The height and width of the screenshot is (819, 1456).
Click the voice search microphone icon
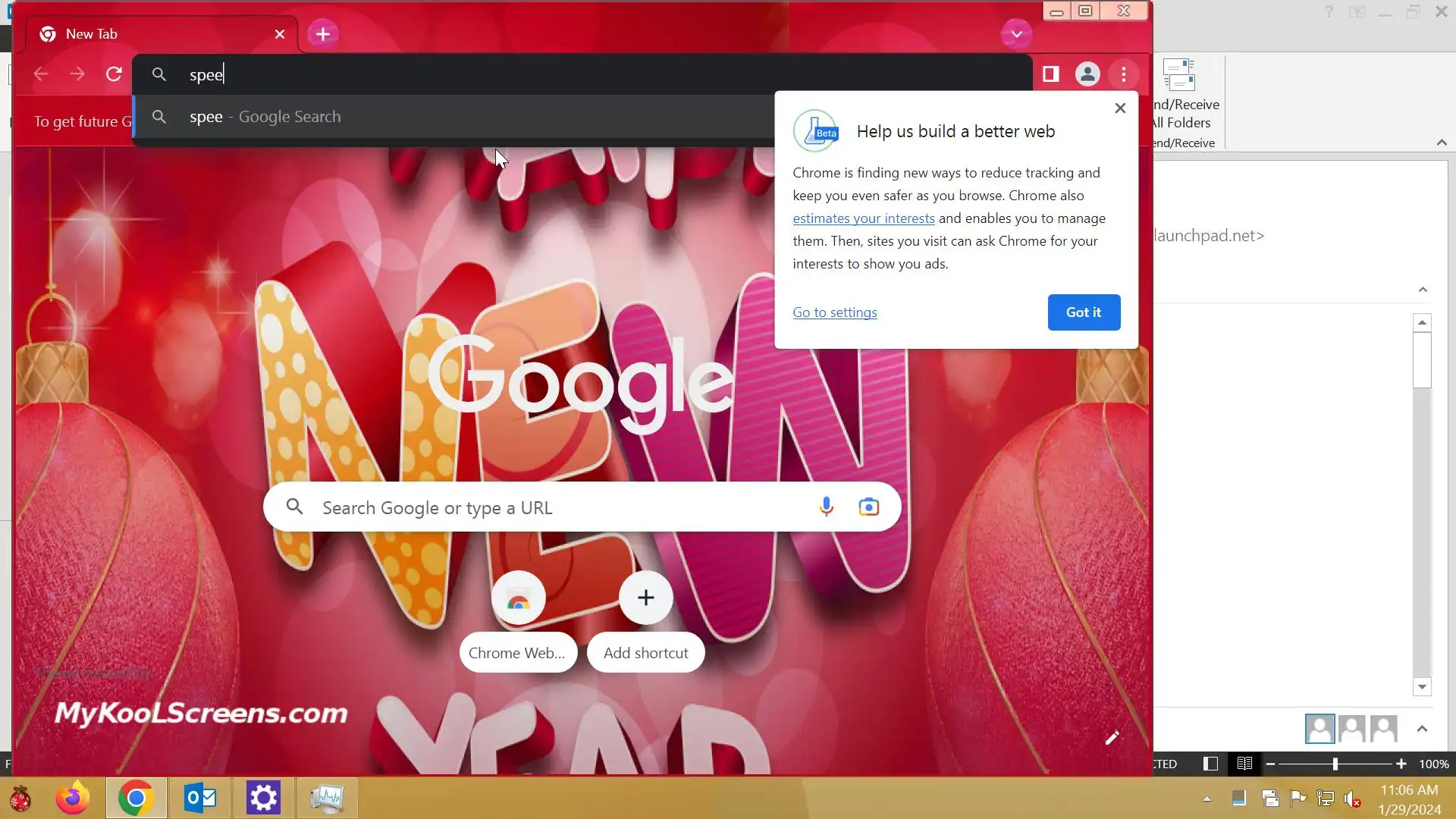pos(826,507)
